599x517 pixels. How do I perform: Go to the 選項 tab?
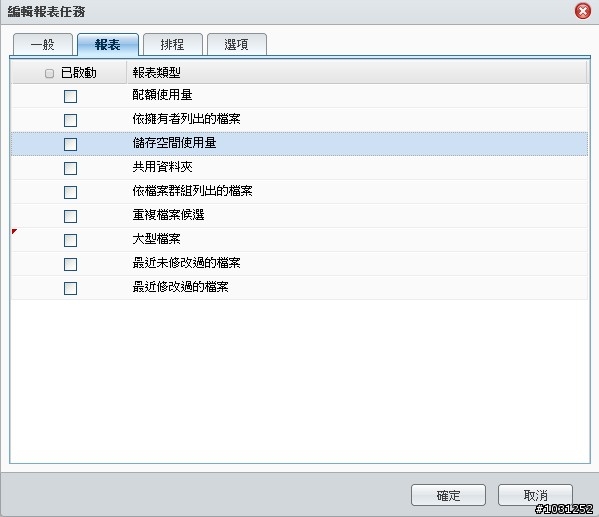pyautogui.click(x=236, y=44)
